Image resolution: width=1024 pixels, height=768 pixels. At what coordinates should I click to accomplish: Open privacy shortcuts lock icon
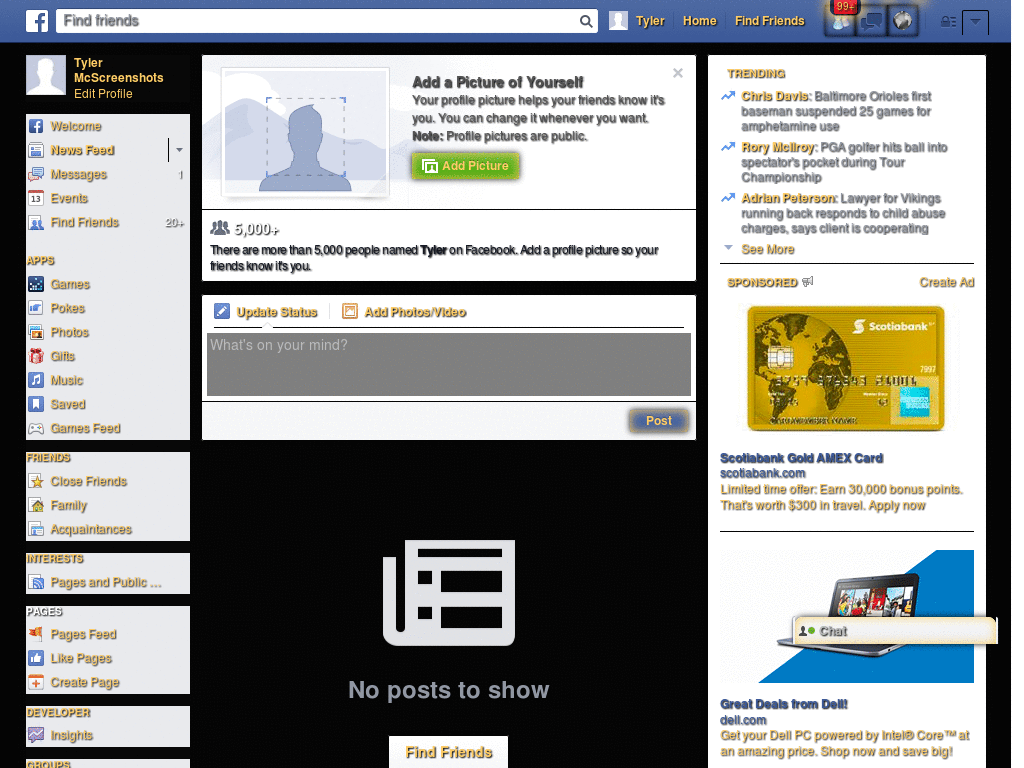tap(948, 22)
